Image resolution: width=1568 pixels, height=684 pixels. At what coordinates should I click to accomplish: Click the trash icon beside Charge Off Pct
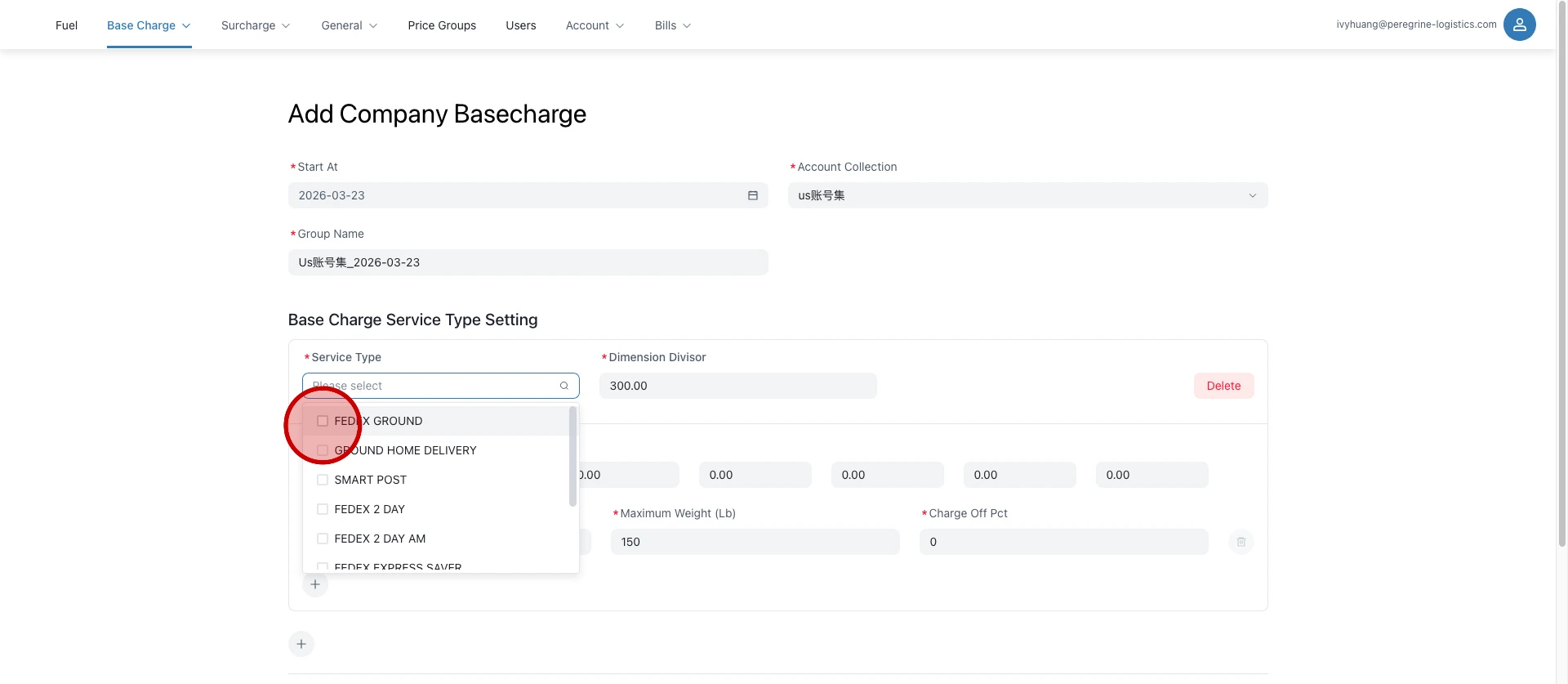[1241, 542]
